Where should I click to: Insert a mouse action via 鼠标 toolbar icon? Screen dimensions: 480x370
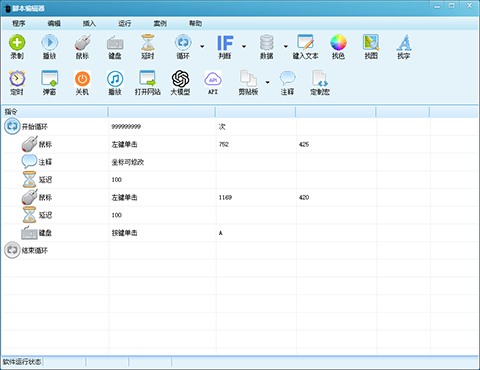(82, 43)
